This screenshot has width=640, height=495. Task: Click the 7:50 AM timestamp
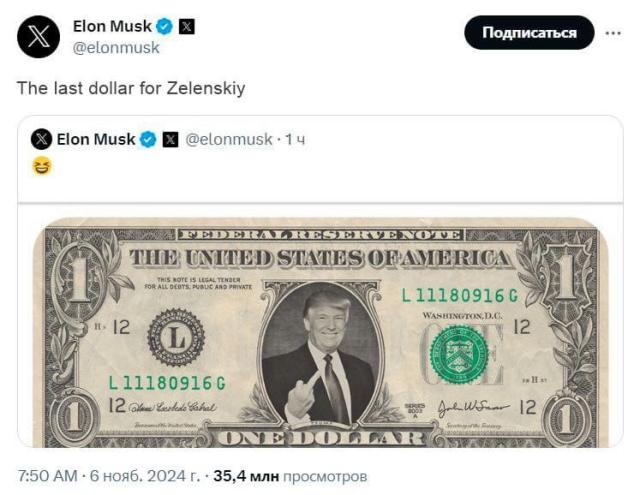[x=49, y=476]
